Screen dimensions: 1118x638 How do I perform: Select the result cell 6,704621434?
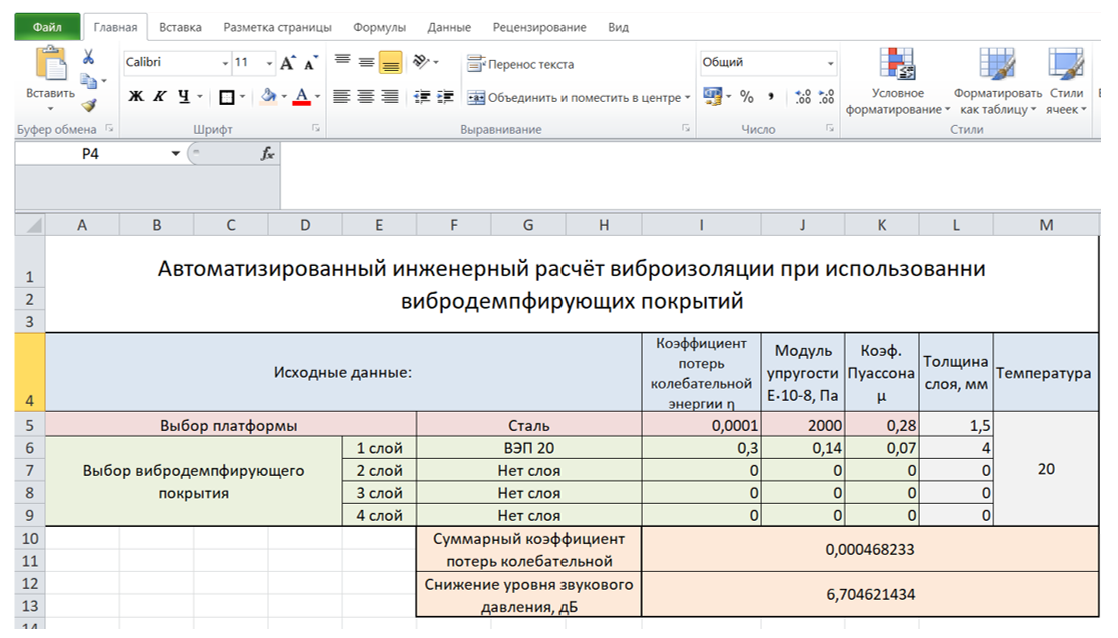[871, 595]
